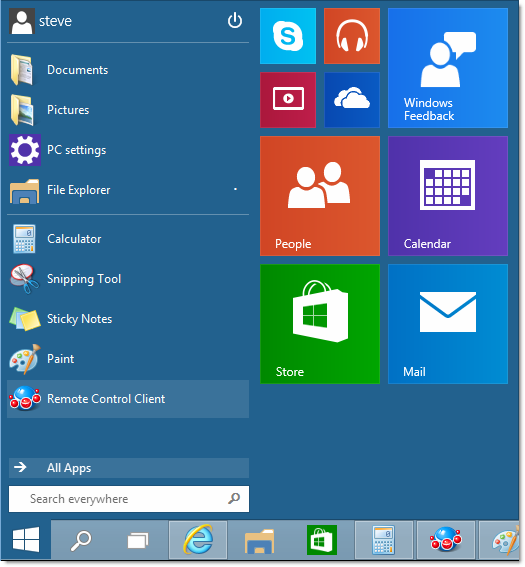The height and width of the screenshot is (567, 525).
Task: Click the Paint palette icon in menu
Action: point(25,359)
